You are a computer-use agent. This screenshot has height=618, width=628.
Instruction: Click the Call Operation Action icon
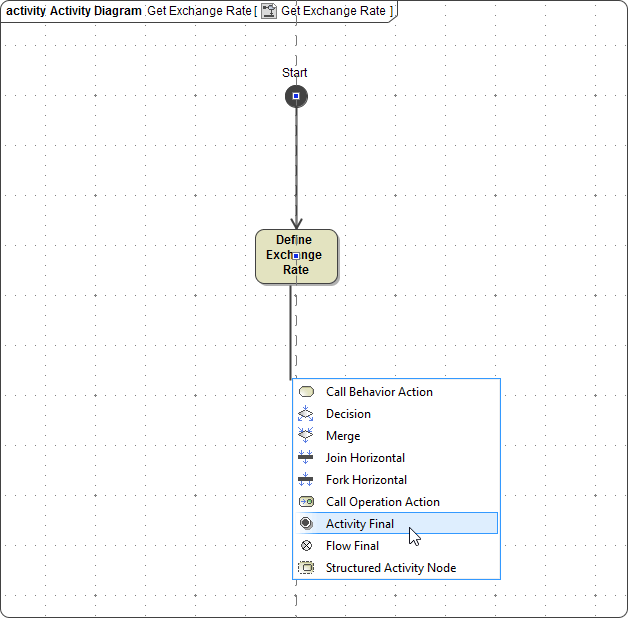306,502
